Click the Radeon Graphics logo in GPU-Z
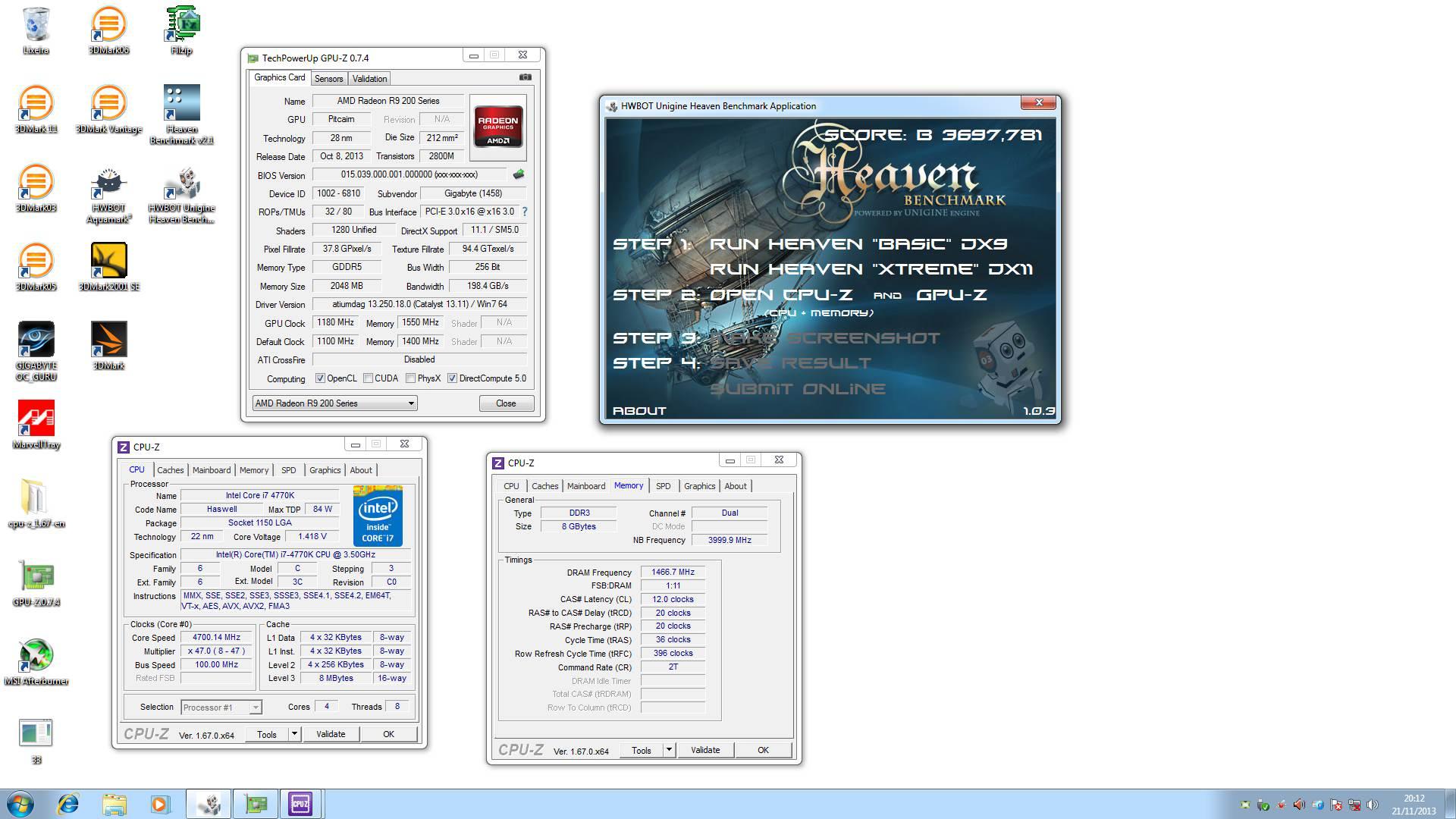The image size is (1456, 819). (498, 127)
